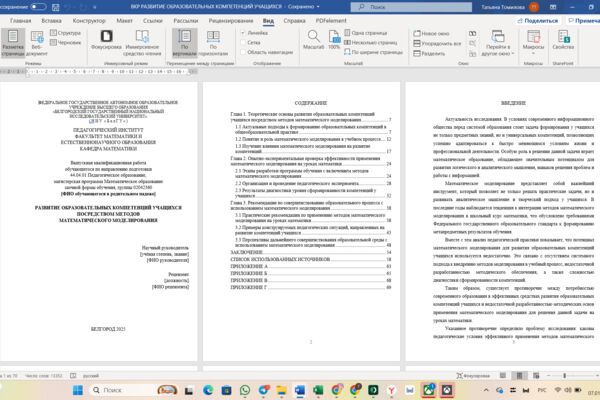The image size is (600, 400).
Task: Enable View Side by Side (Рядом) icon
Action: click(x=473, y=33)
